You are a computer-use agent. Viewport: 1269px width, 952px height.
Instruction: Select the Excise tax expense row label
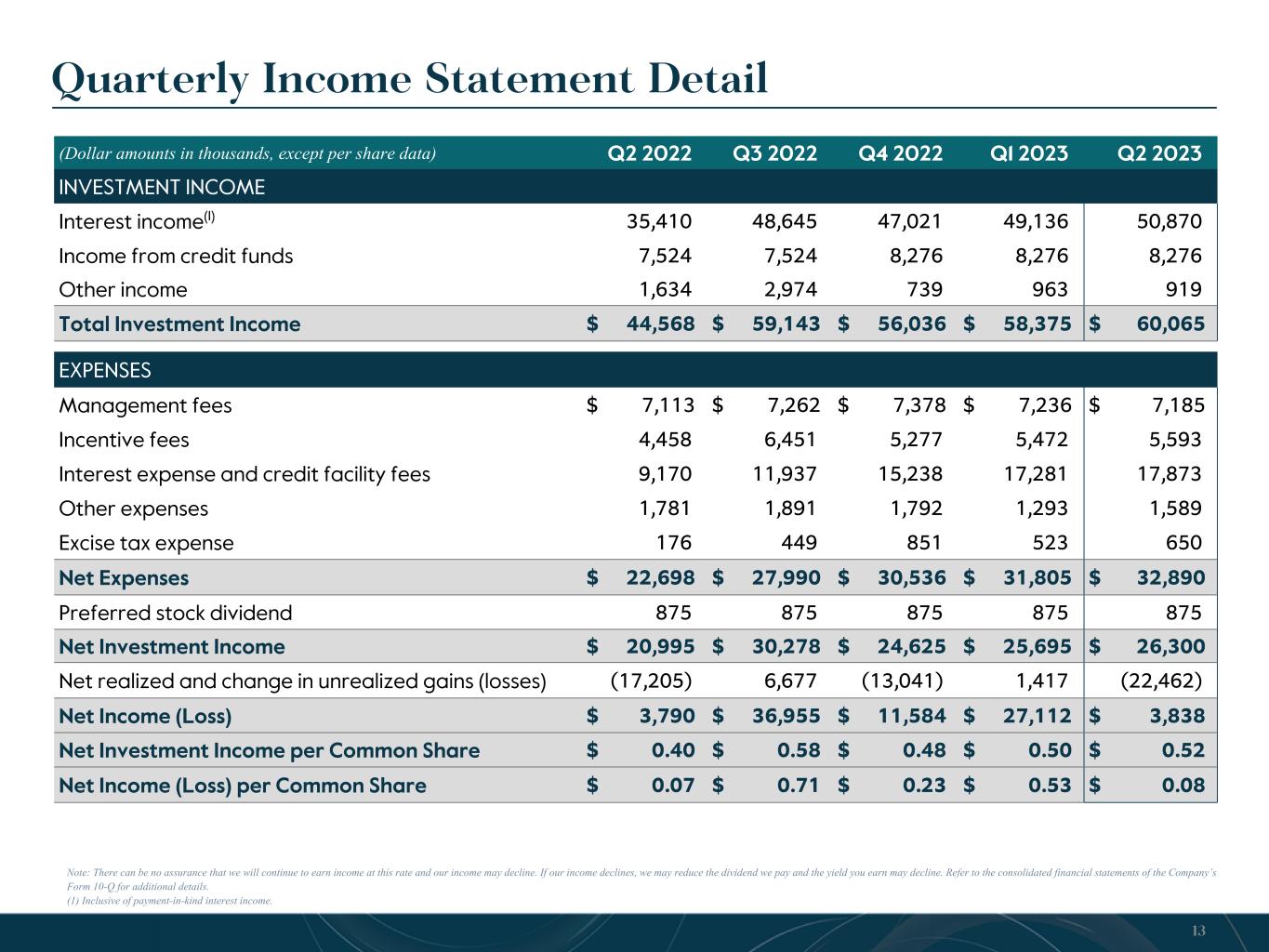click(146, 544)
